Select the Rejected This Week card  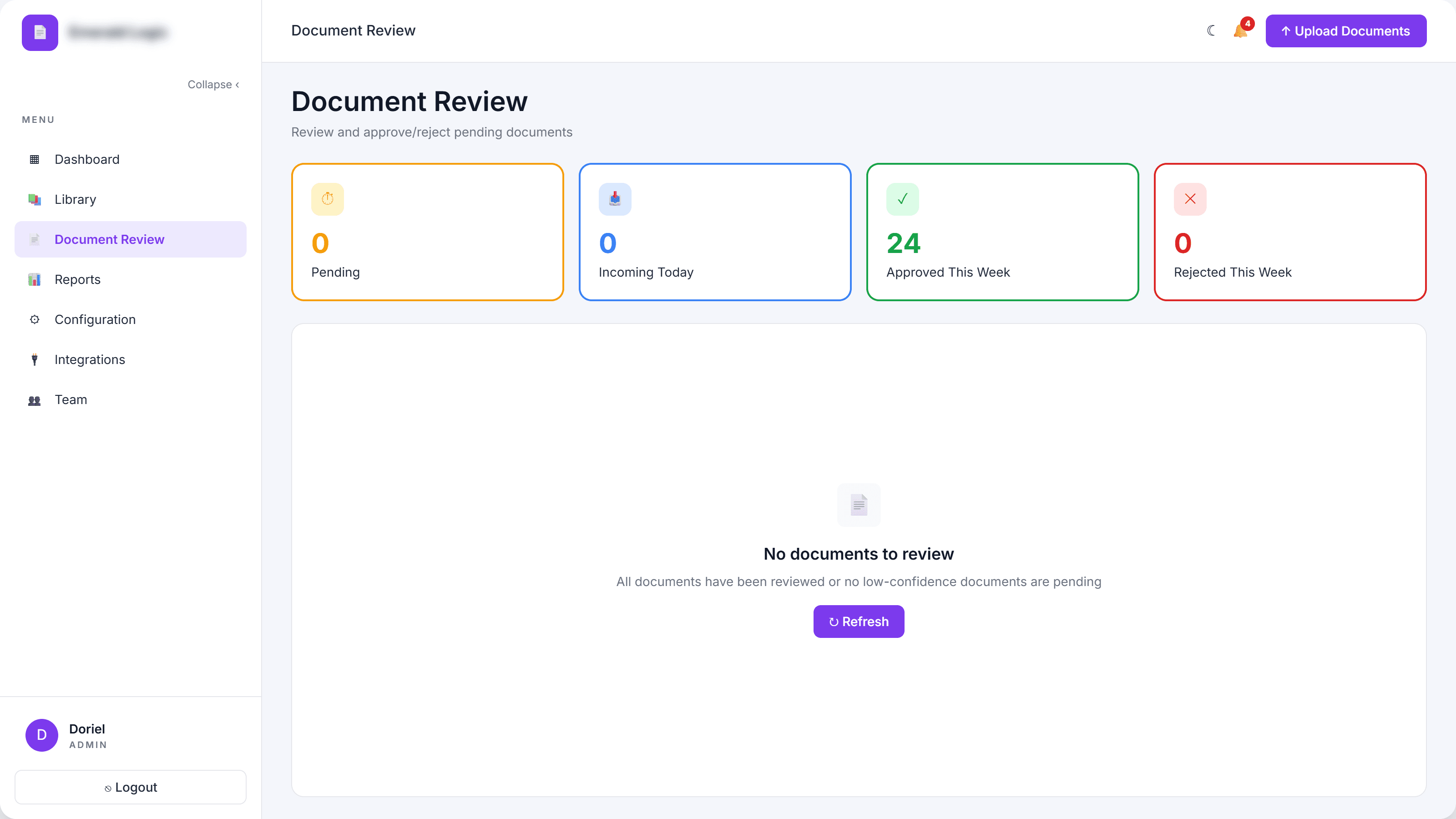[1290, 233]
